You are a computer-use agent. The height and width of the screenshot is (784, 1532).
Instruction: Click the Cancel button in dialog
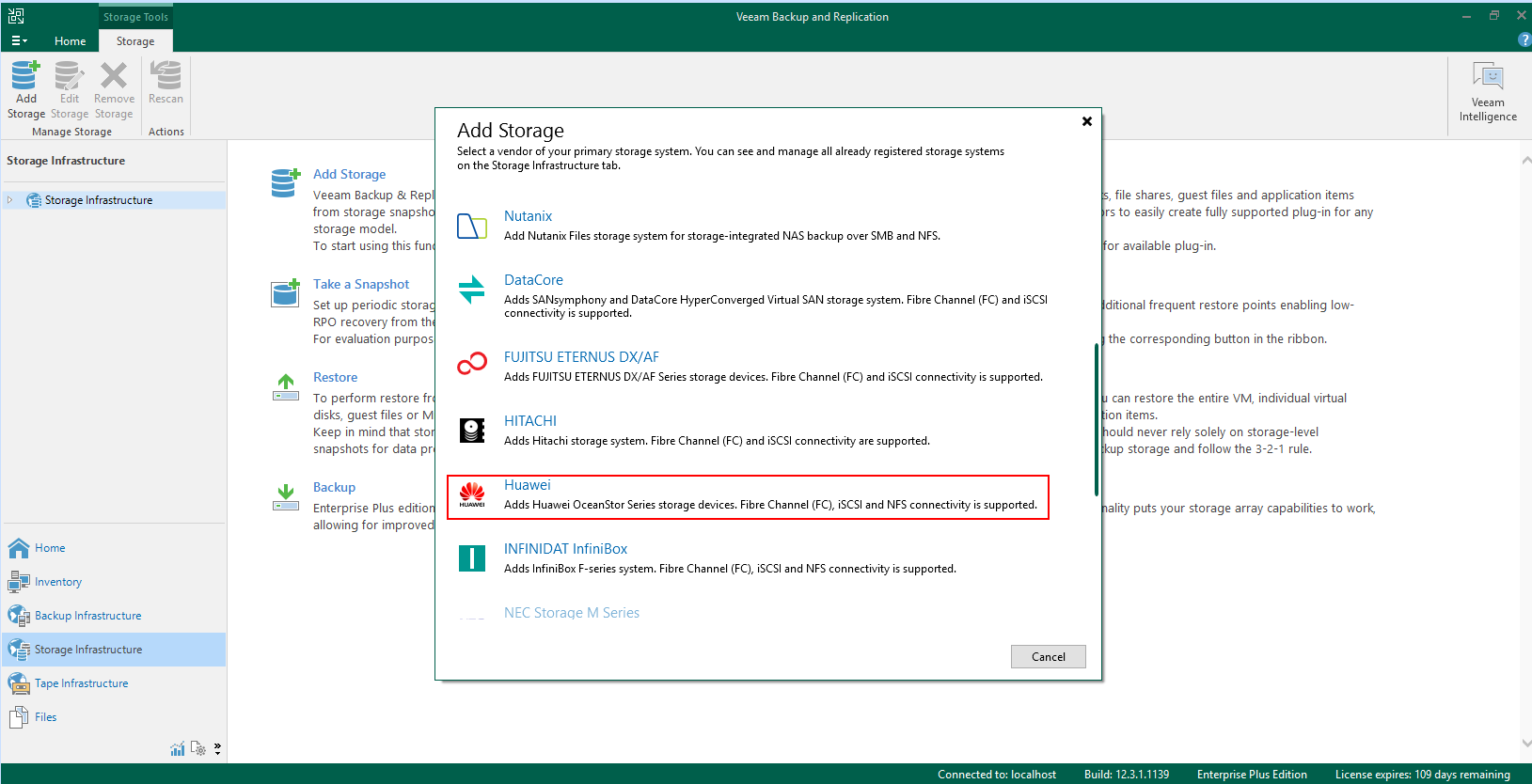(x=1049, y=656)
